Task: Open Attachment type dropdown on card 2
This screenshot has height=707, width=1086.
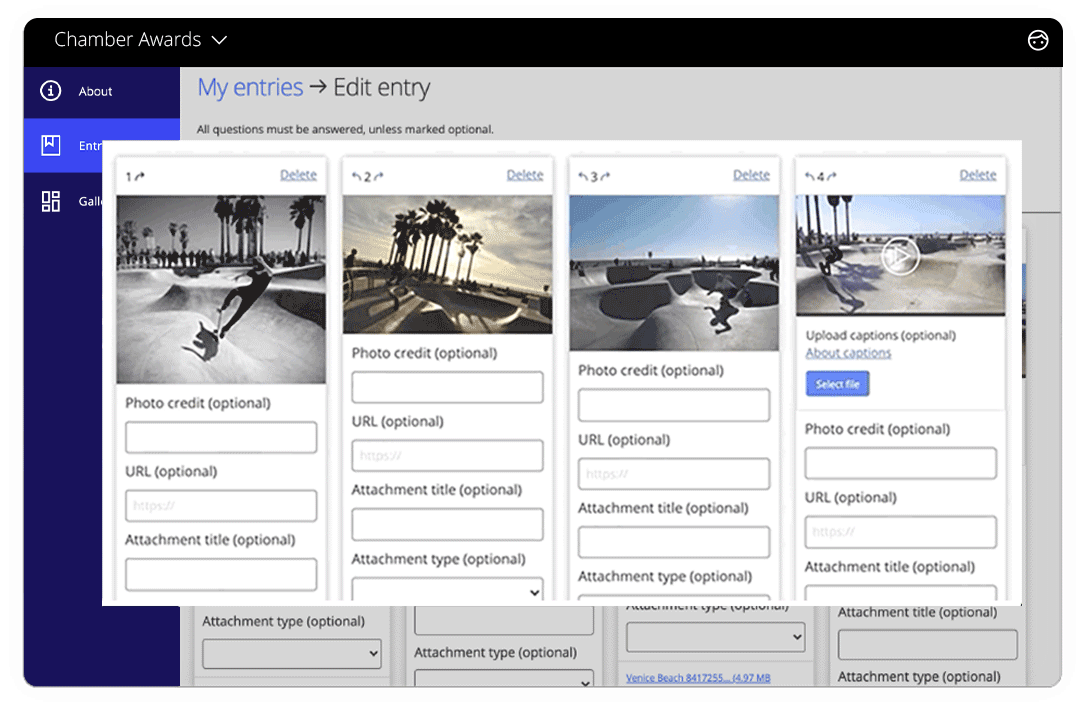Action: (447, 592)
